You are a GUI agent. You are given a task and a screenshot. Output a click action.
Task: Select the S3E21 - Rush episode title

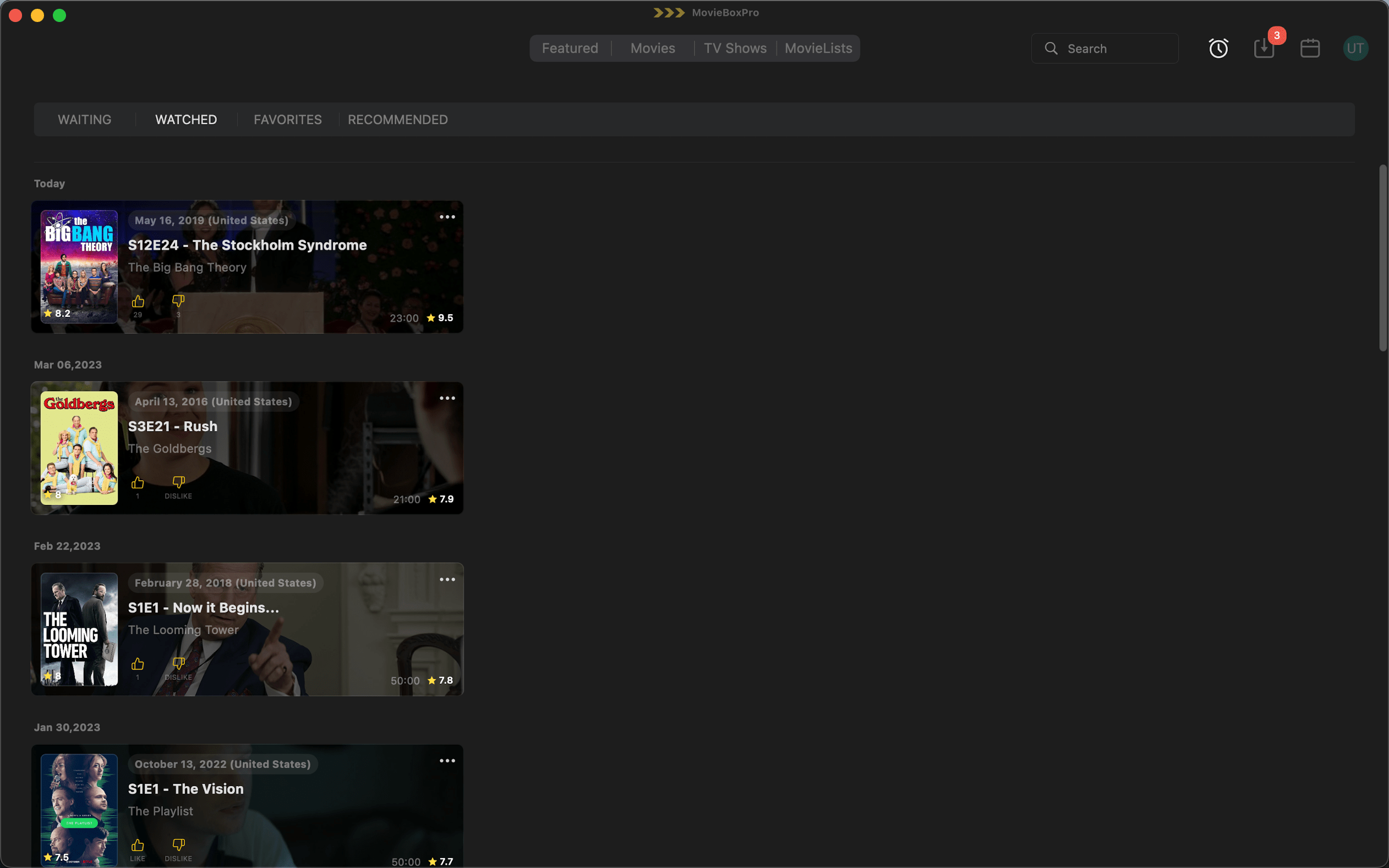(173, 426)
